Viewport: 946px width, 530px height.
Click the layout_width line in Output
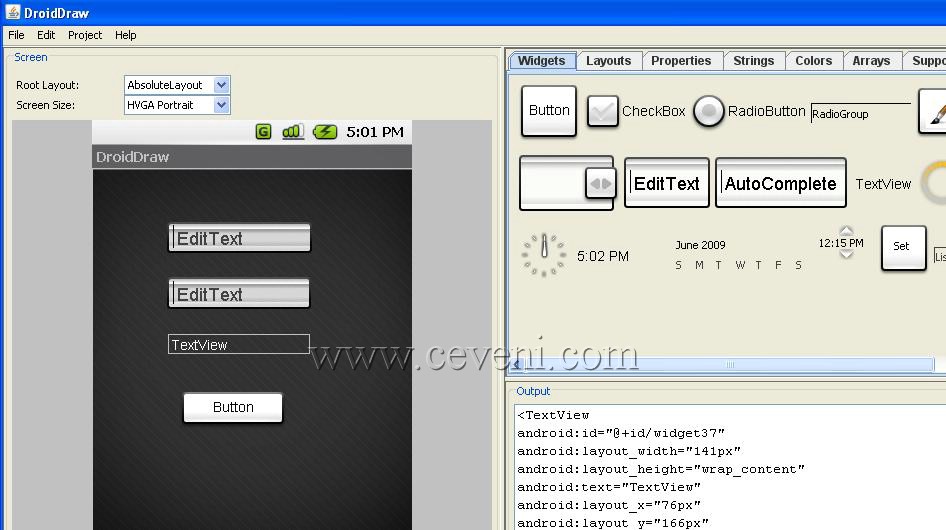coord(629,451)
